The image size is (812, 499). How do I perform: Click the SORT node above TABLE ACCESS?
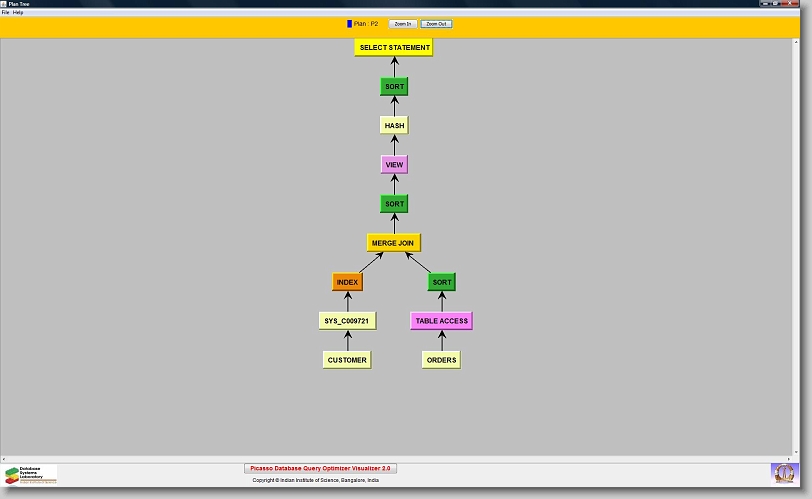442,282
